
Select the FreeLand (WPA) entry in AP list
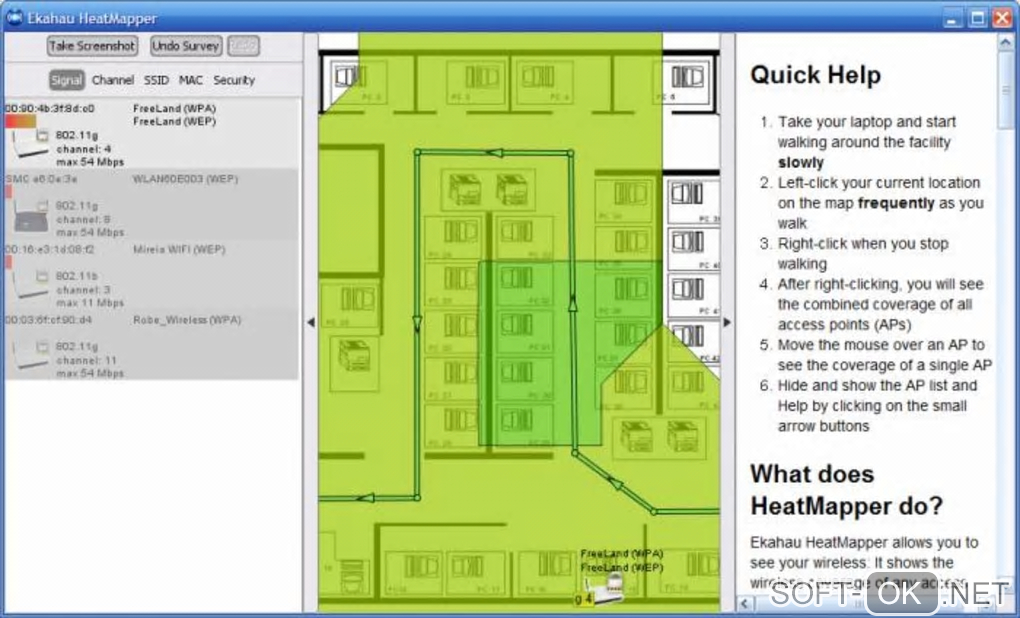pos(174,108)
